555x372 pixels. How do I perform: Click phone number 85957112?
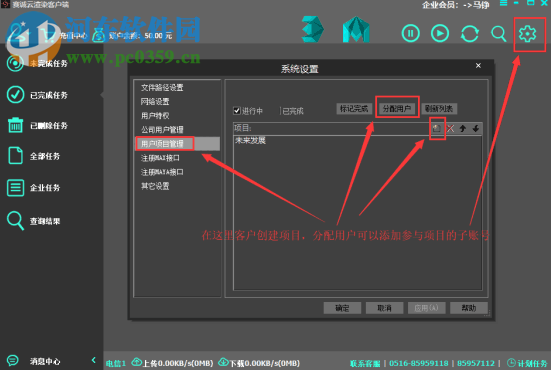(475, 363)
